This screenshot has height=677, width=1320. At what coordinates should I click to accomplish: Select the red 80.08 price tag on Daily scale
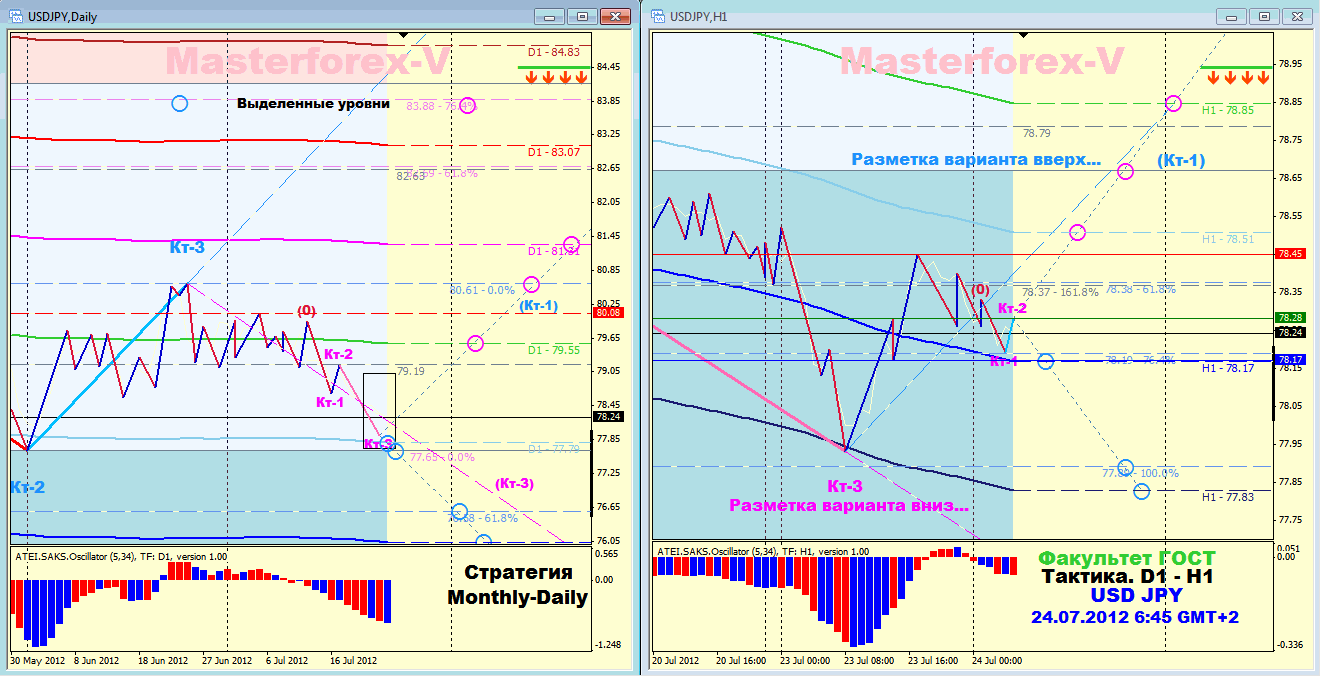[608, 312]
